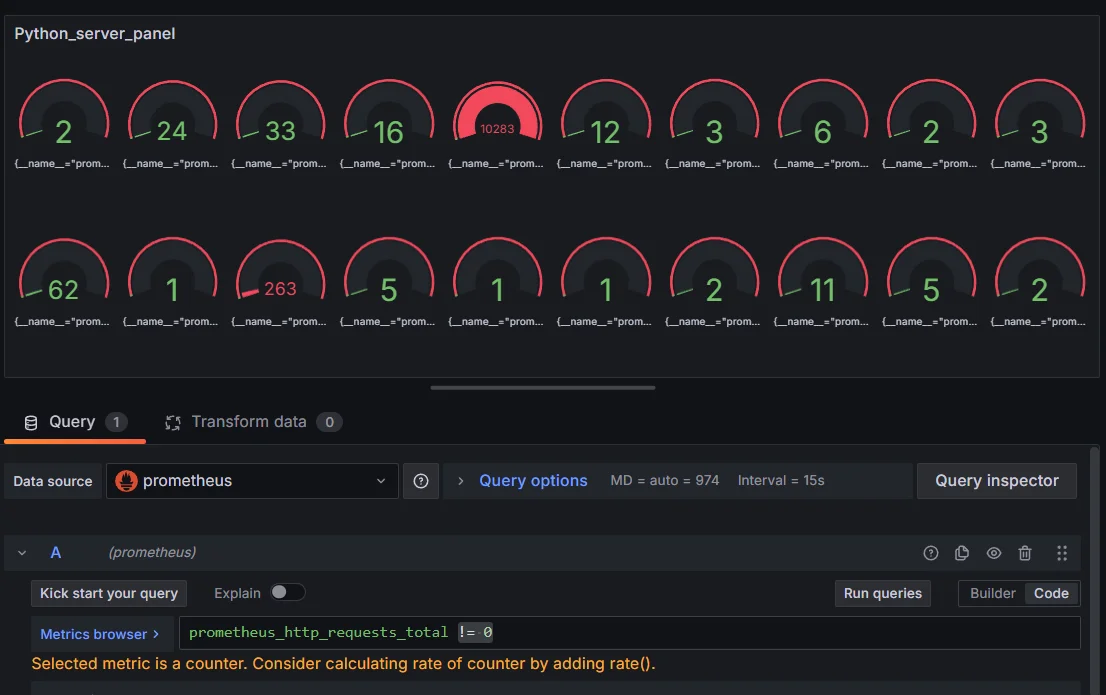Open the data source help icon
The width and height of the screenshot is (1106, 695).
click(420, 481)
